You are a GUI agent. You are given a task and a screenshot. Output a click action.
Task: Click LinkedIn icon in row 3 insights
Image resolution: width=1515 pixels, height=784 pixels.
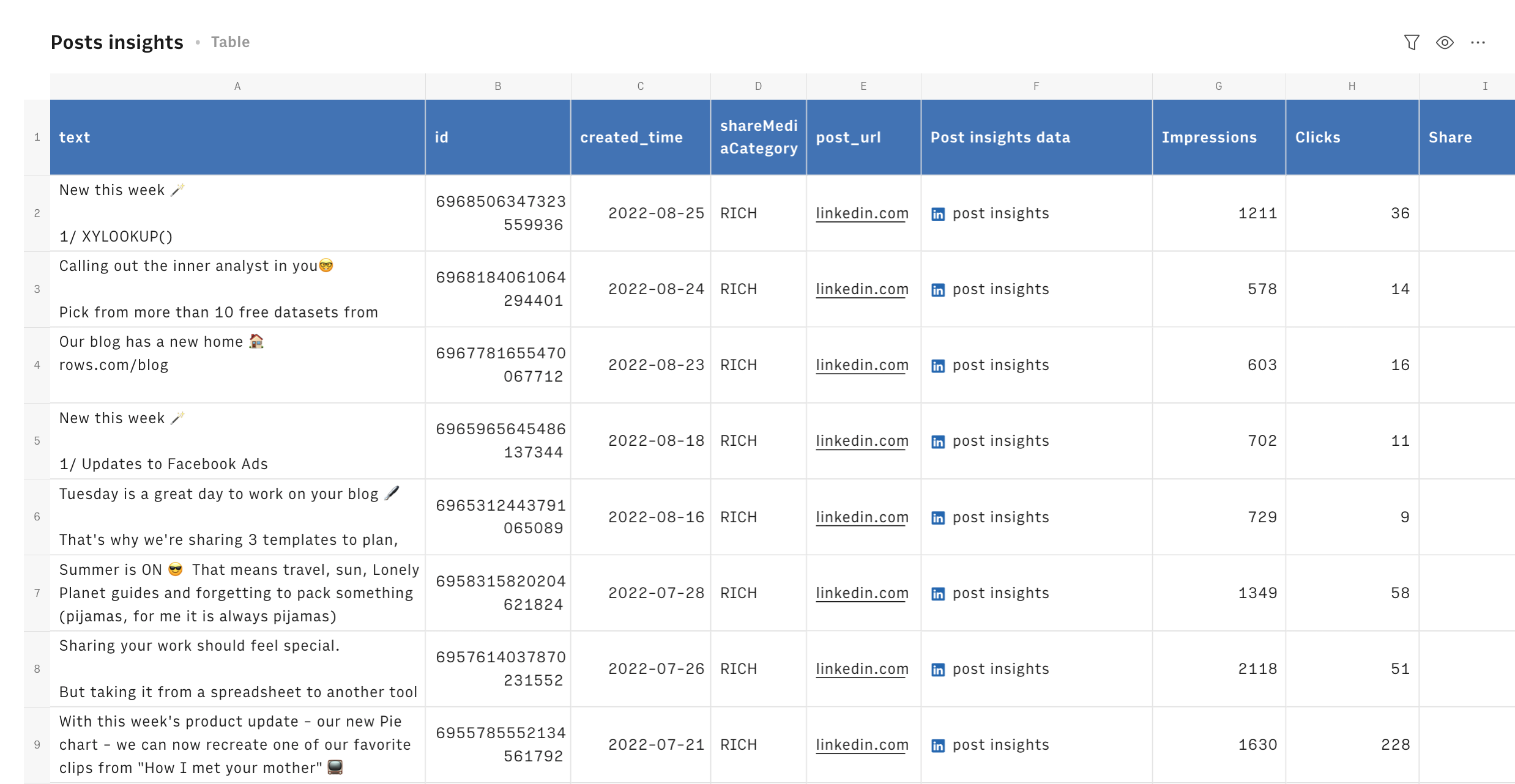(938, 290)
